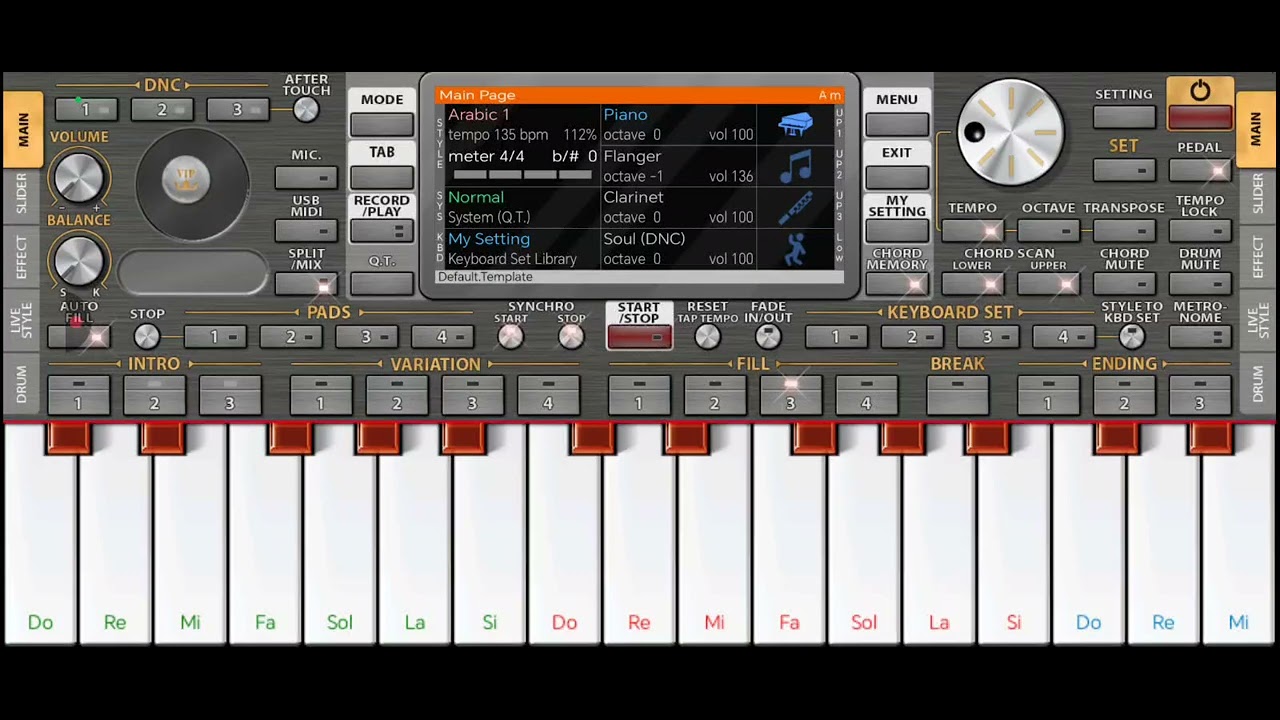Toggle the Auto Fill button

pos(79,337)
